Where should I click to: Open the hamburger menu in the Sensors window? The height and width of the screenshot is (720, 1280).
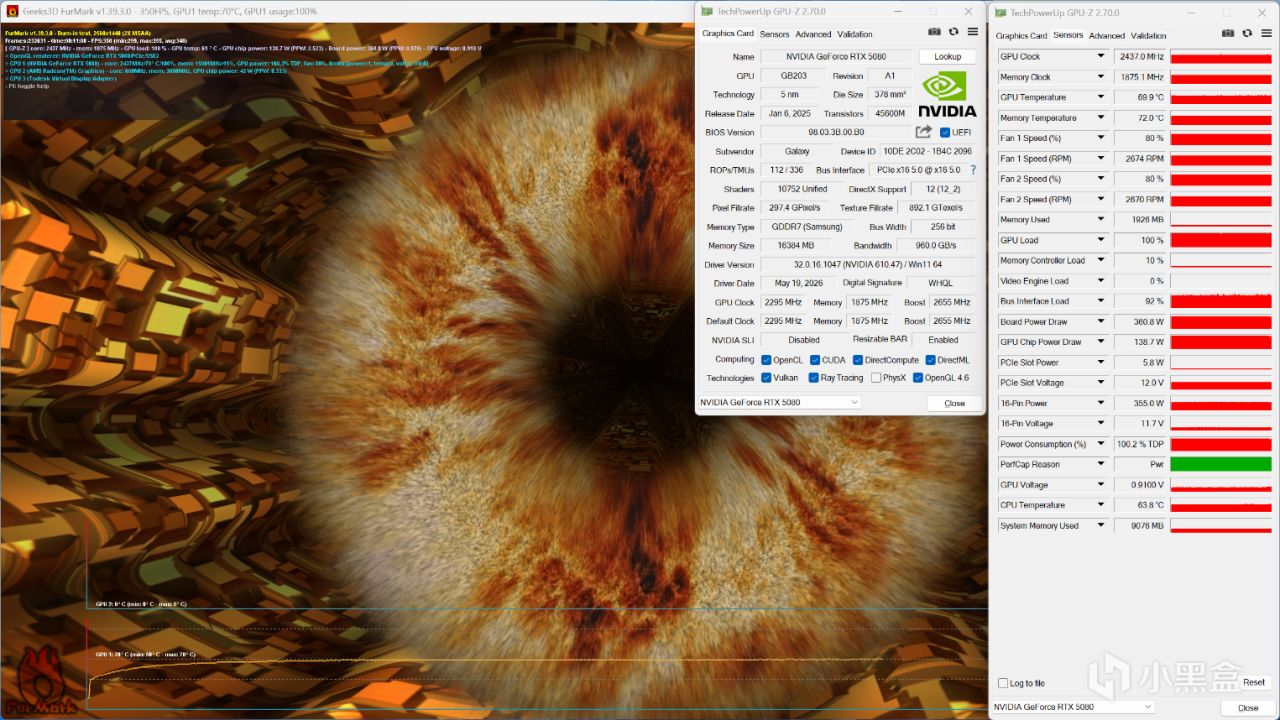[1266, 34]
